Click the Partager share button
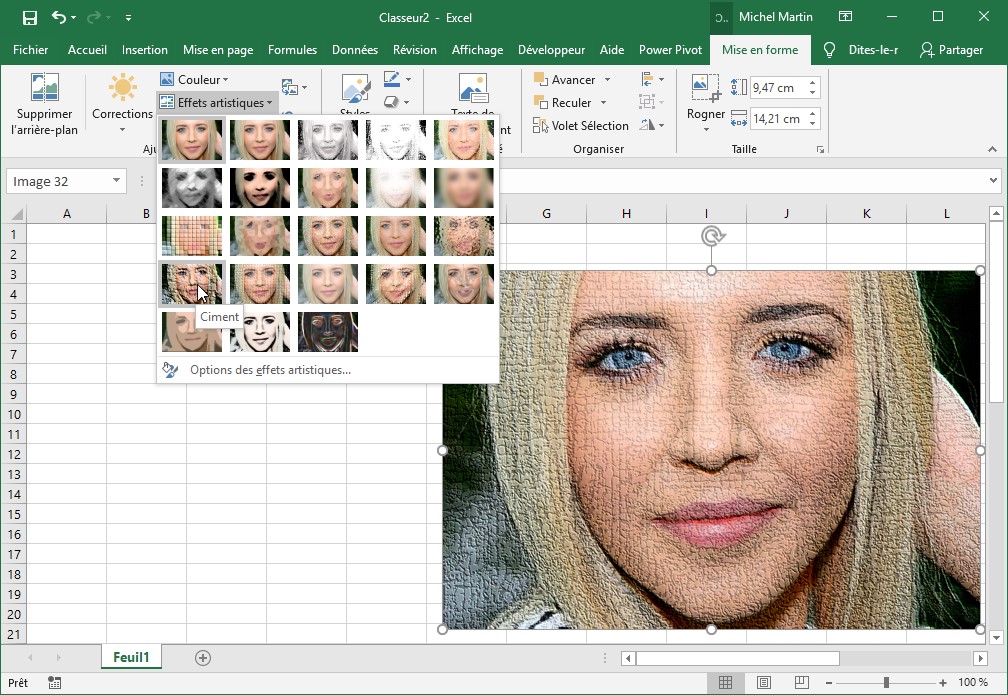 pos(951,50)
